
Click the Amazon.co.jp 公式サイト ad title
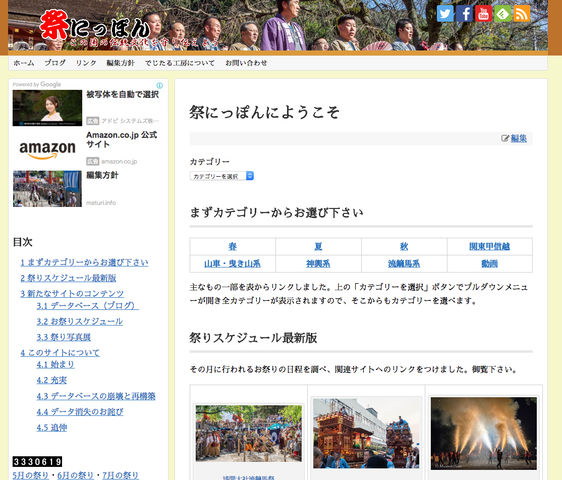[122, 139]
